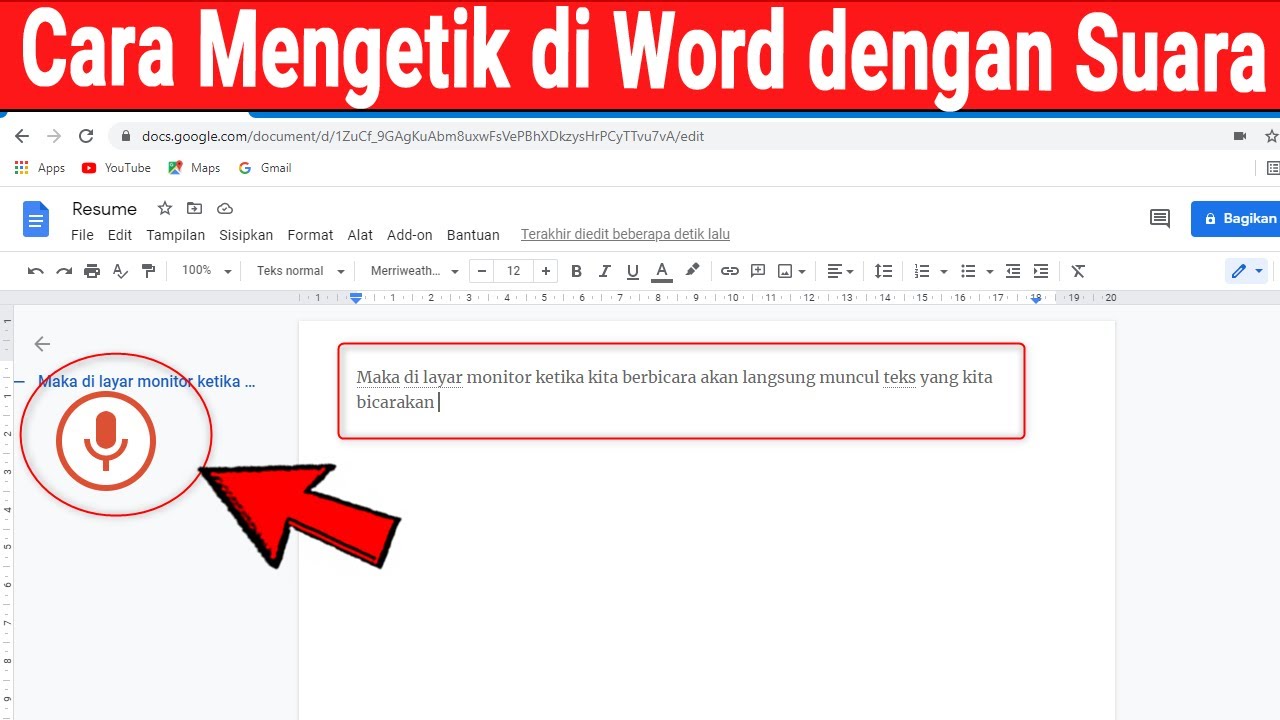This screenshot has width=1280, height=720.
Task: Apply a bulleted list
Action: 968,271
